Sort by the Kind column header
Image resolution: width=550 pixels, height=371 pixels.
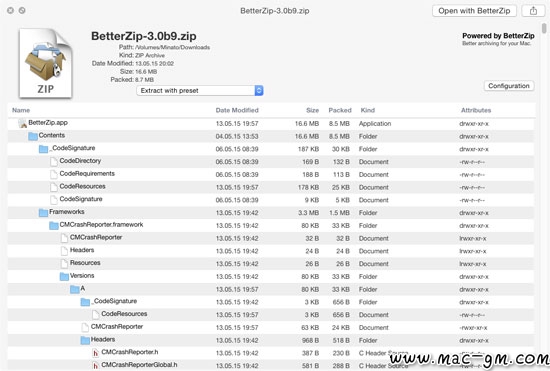point(368,110)
